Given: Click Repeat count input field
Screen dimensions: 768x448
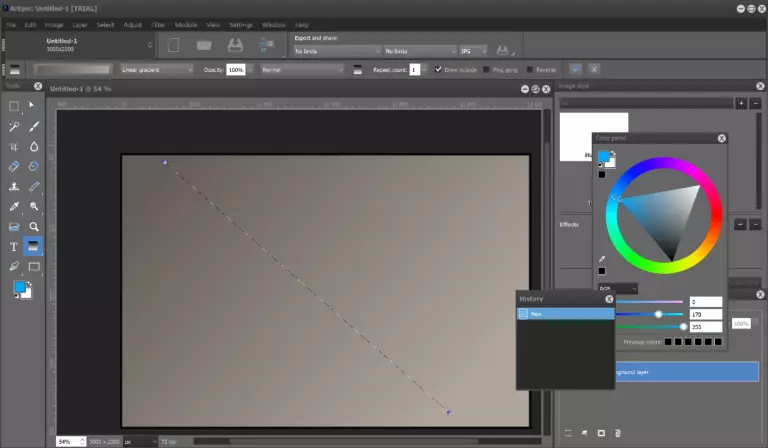Looking at the screenshot, I should tap(415, 70).
